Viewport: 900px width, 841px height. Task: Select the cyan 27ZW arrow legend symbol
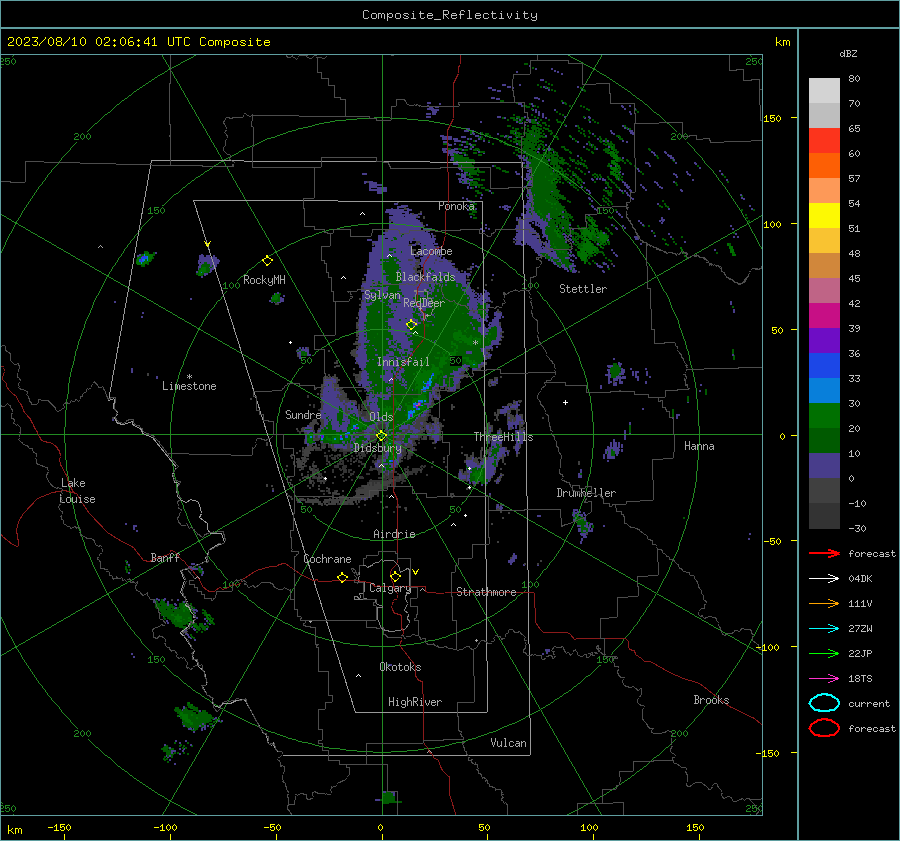pyautogui.click(x=824, y=629)
